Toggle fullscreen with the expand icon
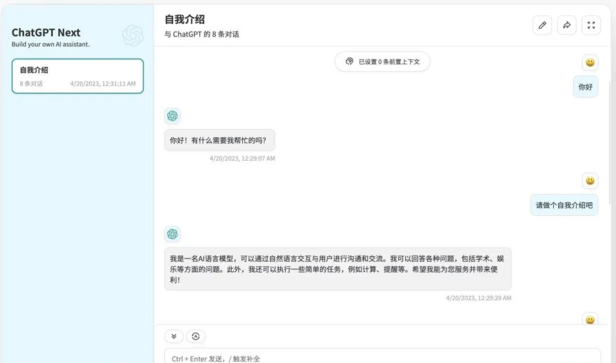Image resolution: width=616 pixels, height=363 pixels. pos(591,25)
